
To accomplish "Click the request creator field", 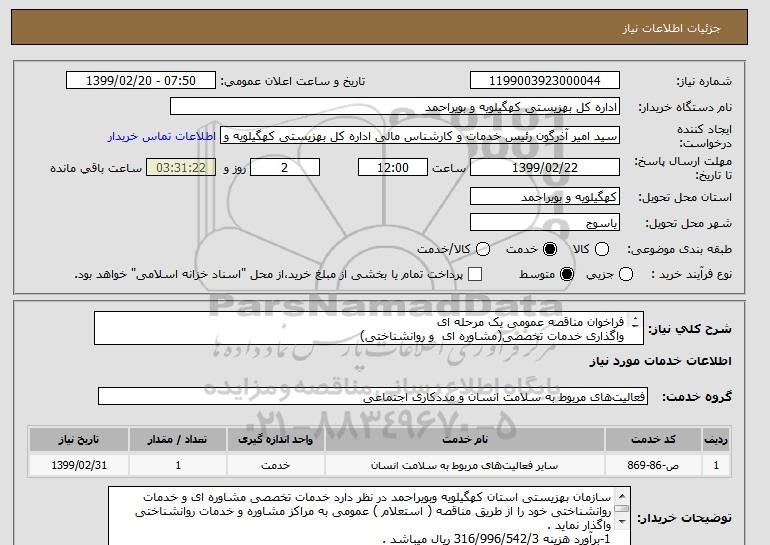I will 420,136.
